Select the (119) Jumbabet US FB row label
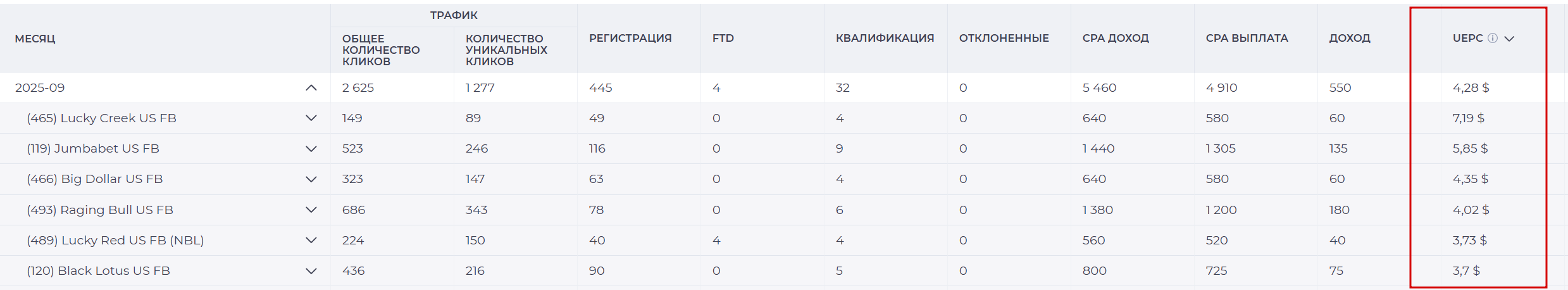Screen dimensions: 1568x290 [x=93, y=148]
